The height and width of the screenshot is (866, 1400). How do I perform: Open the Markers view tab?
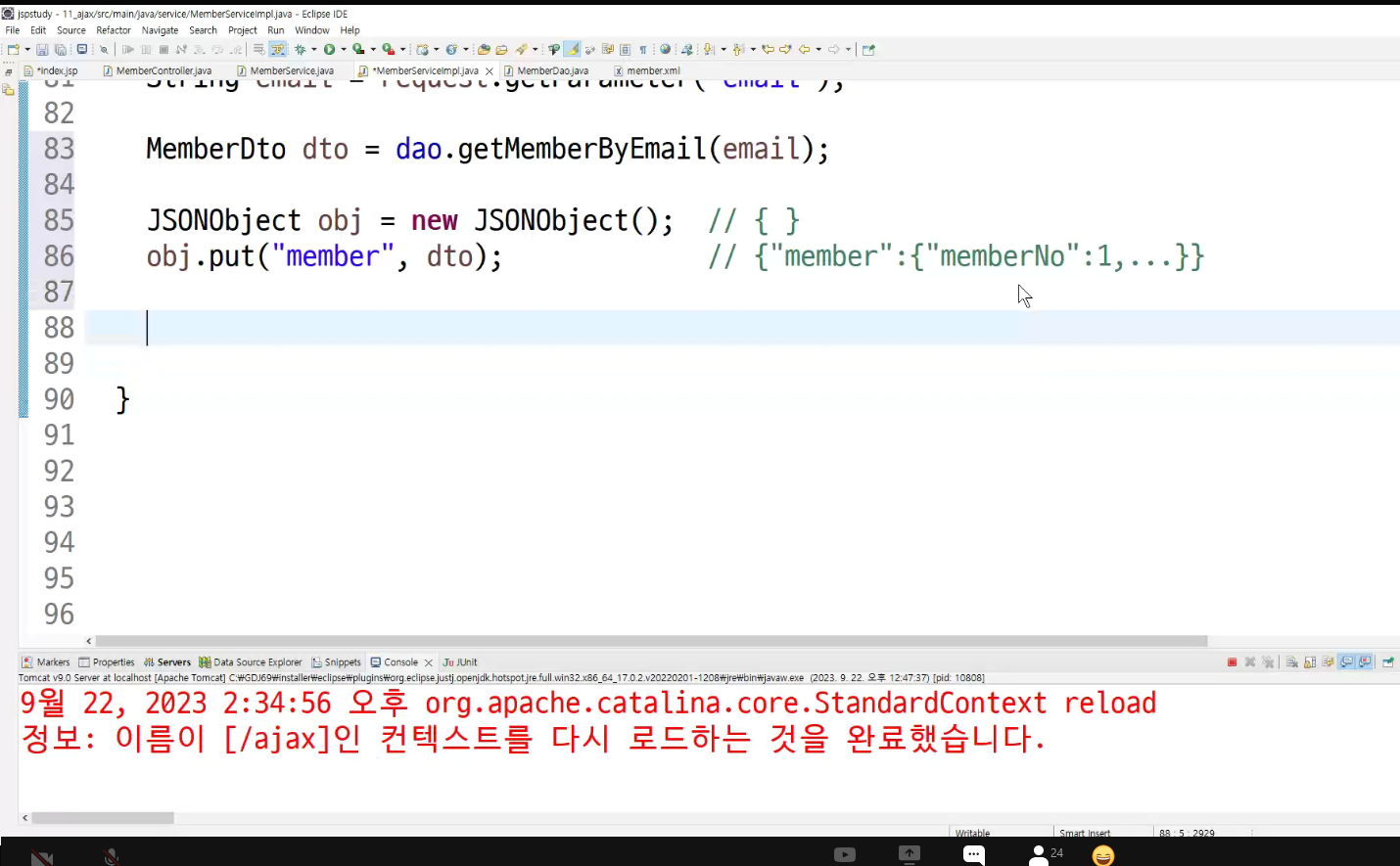[46, 662]
